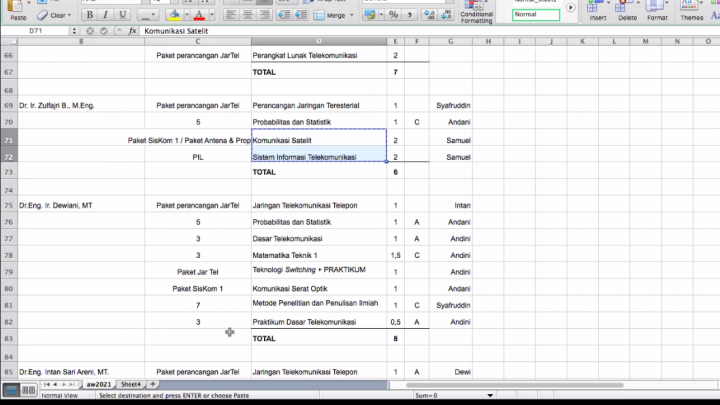Open the Format cells icon
The height and width of the screenshot is (405, 720).
[x=657, y=12]
